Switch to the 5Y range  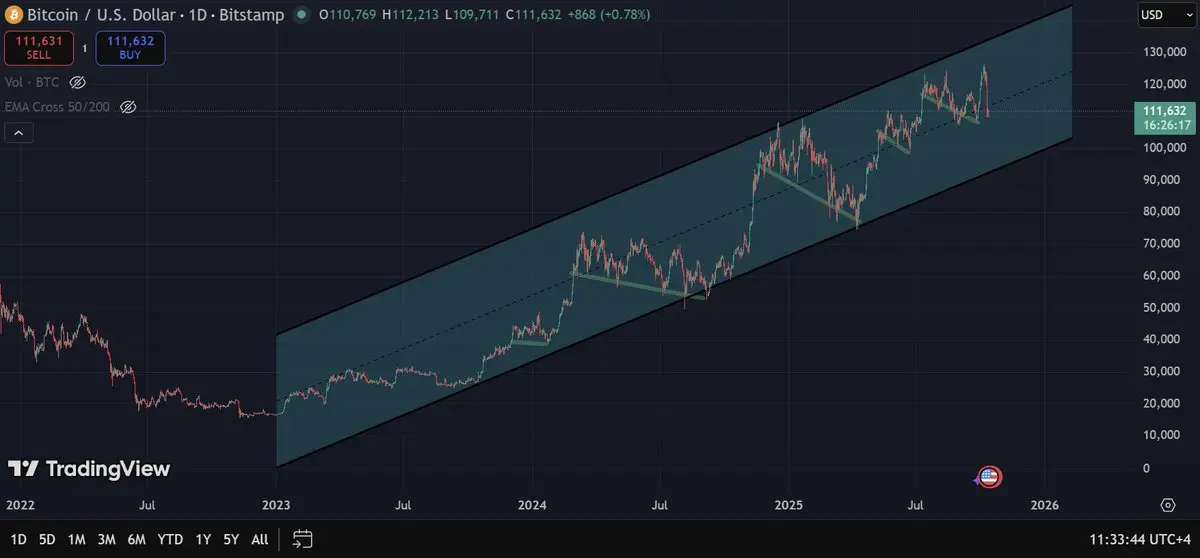(x=231, y=539)
